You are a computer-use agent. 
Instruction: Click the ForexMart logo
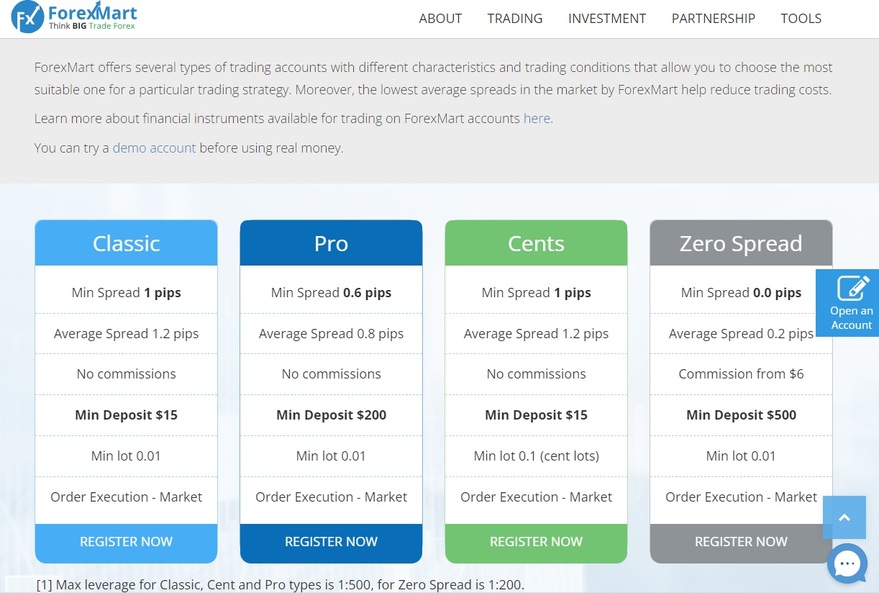click(74, 17)
